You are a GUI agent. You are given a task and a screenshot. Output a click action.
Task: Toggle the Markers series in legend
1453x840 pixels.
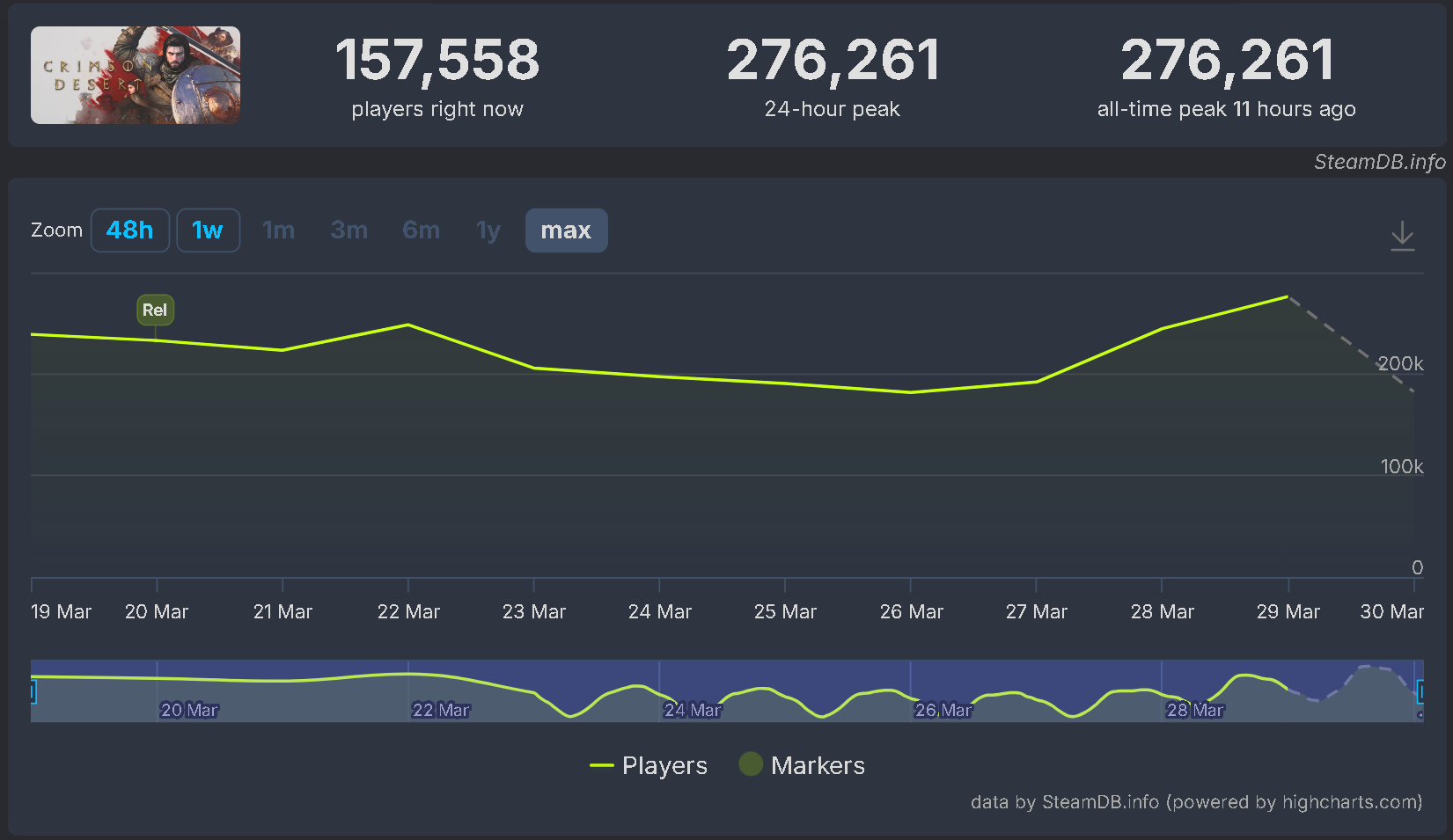(x=802, y=765)
